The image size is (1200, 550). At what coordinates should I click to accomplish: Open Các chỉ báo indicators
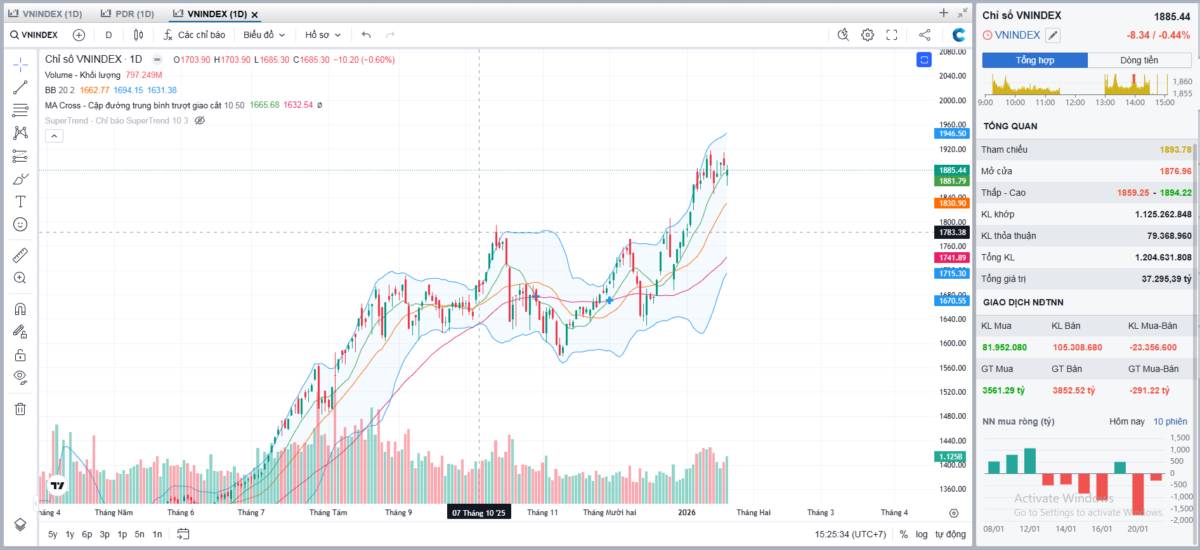(x=194, y=35)
